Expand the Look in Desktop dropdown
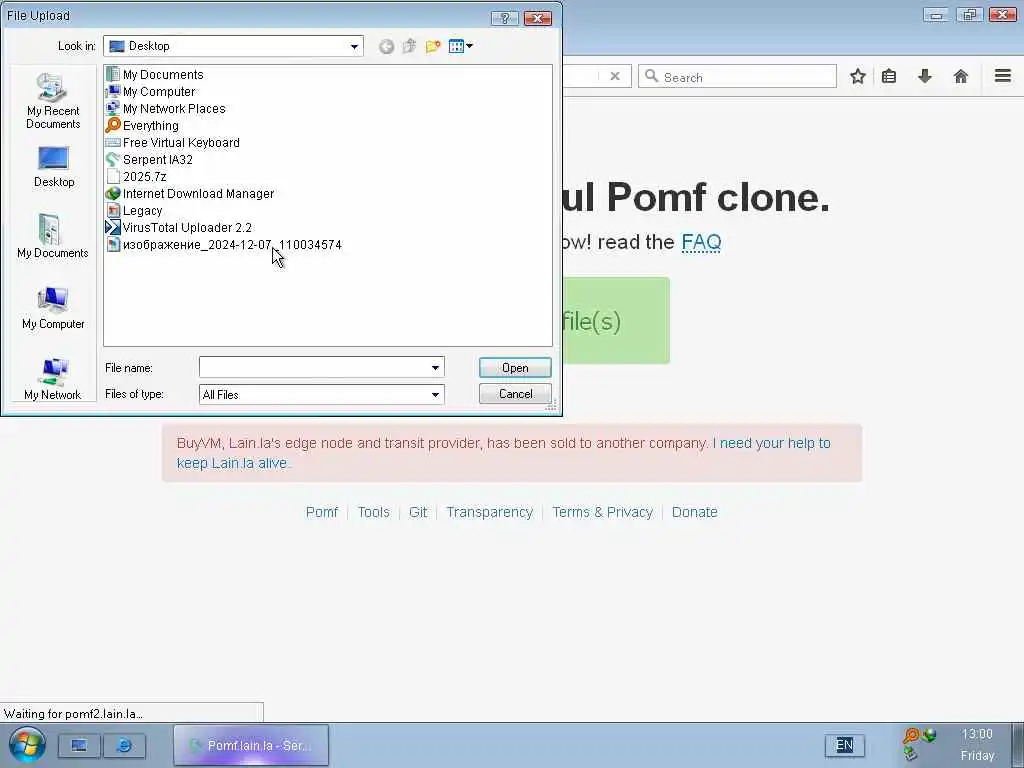Image resolution: width=1024 pixels, height=768 pixels. pyautogui.click(x=354, y=46)
